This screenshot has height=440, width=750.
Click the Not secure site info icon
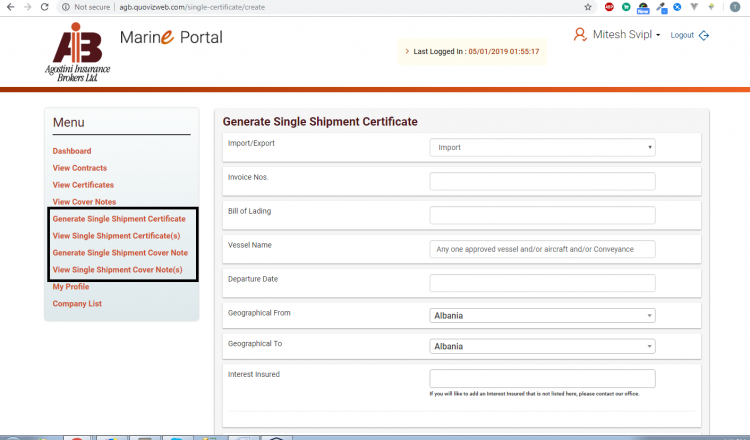pos(66,6)
